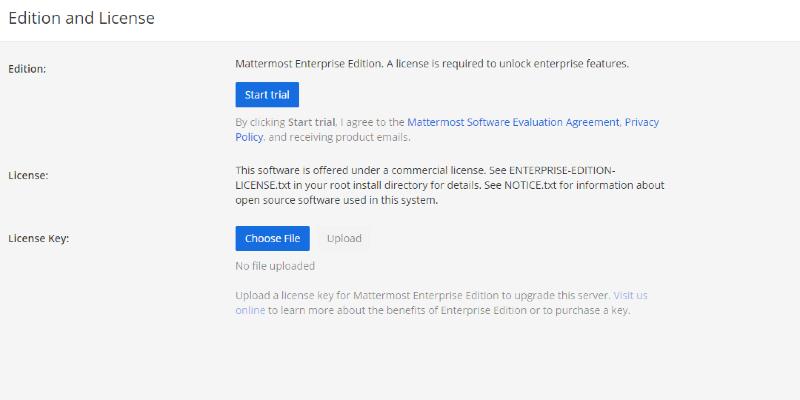Click the Mattermost Enterprise Edition description line
The height and width of the screenshot is (400, 800).
(431, 64)
